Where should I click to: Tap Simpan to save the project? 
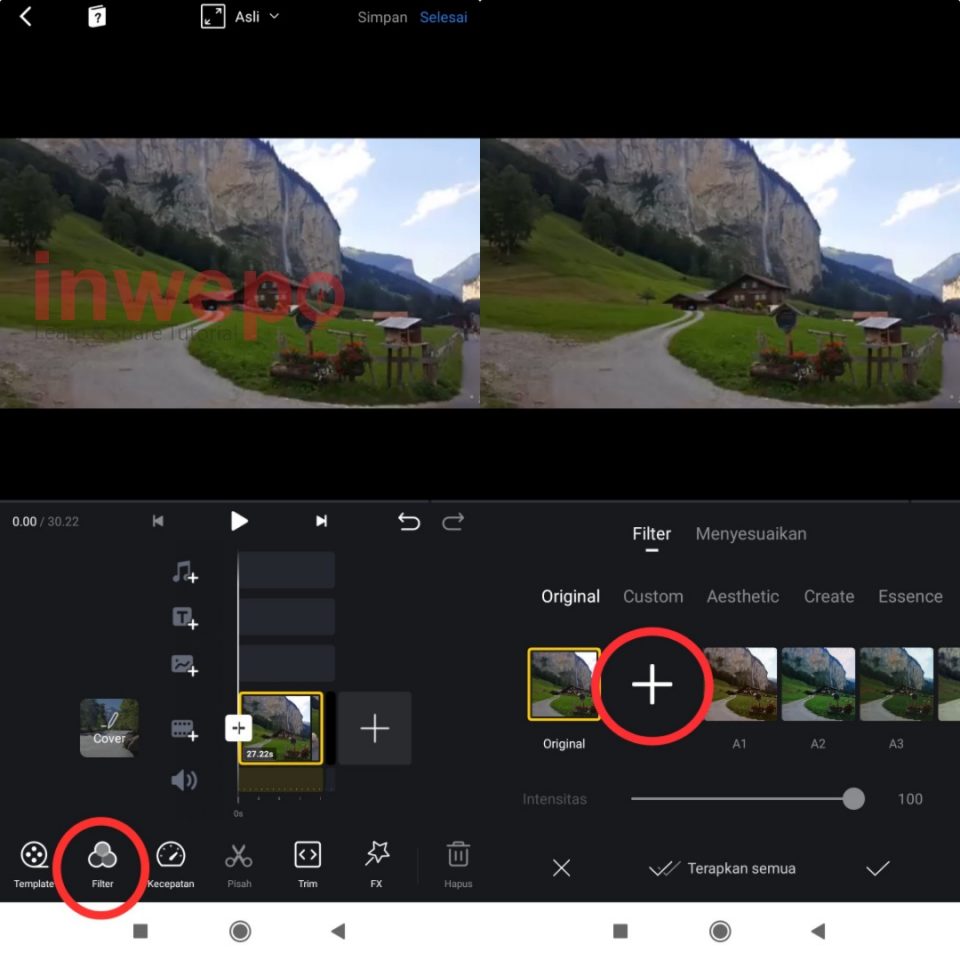[x=382, y=16]
